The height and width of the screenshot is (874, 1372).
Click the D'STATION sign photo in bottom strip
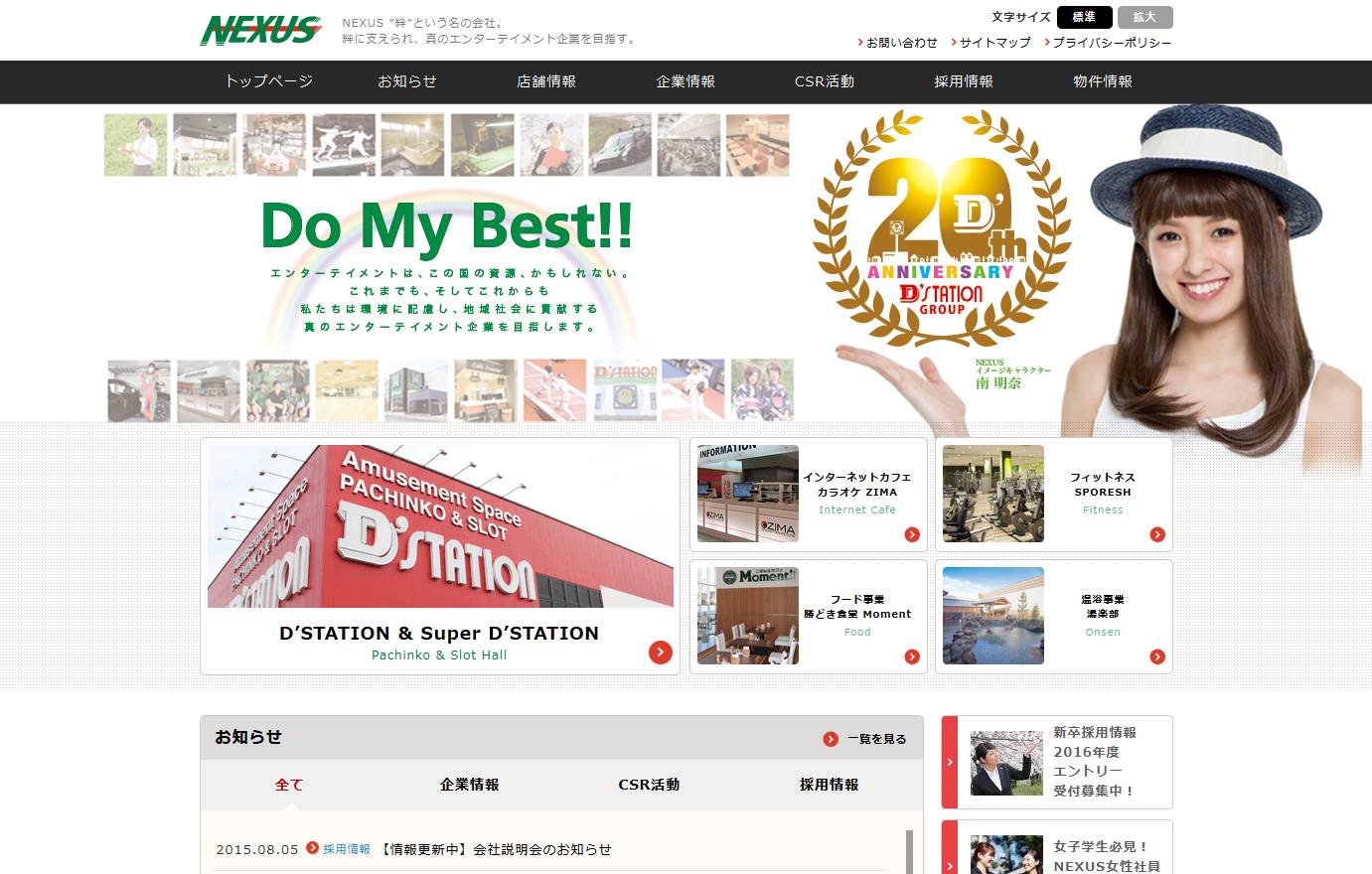[625, 390]
